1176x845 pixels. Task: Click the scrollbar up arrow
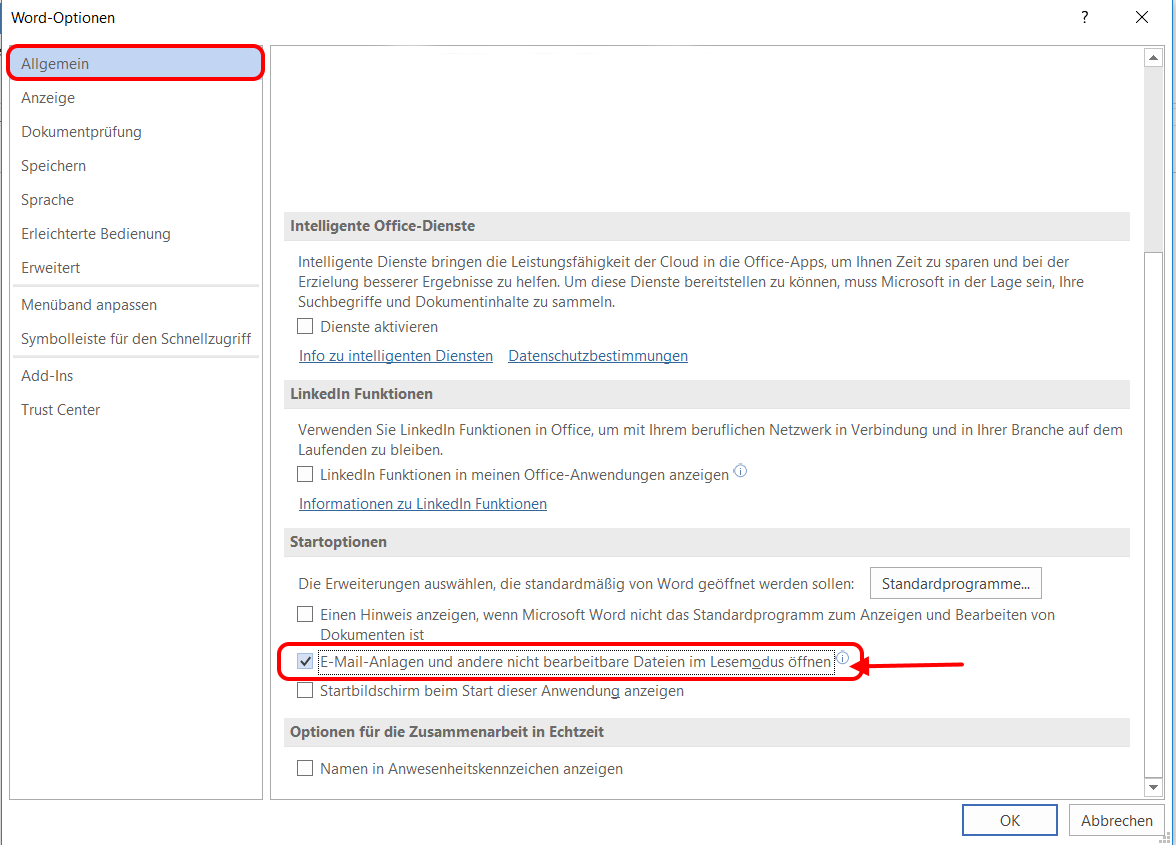(1154, 58)
